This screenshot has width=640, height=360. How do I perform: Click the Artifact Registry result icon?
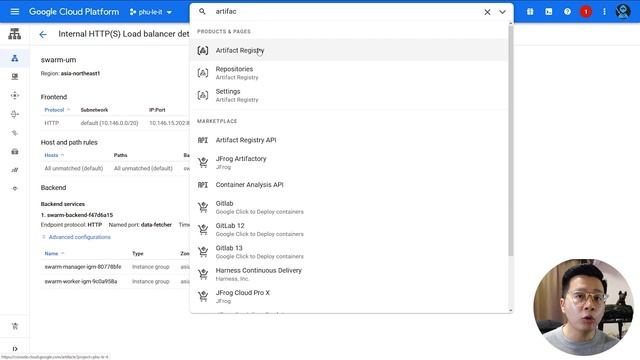203,50
